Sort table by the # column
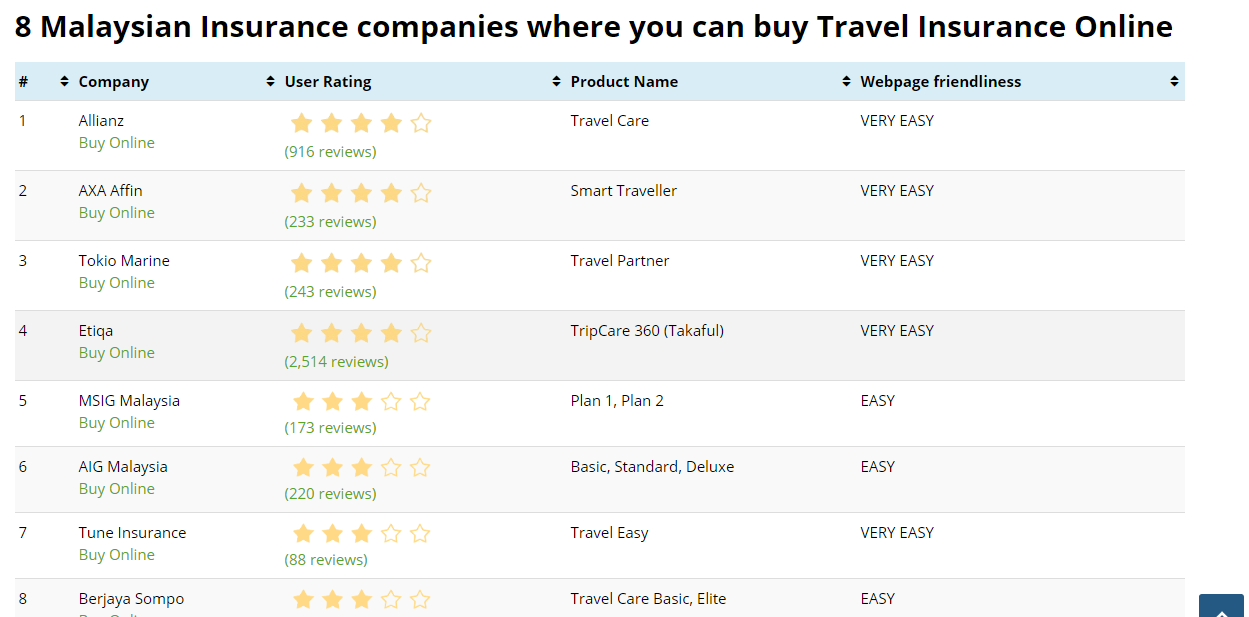Viewport: 1249px width, 617px height. click(65, 82)
